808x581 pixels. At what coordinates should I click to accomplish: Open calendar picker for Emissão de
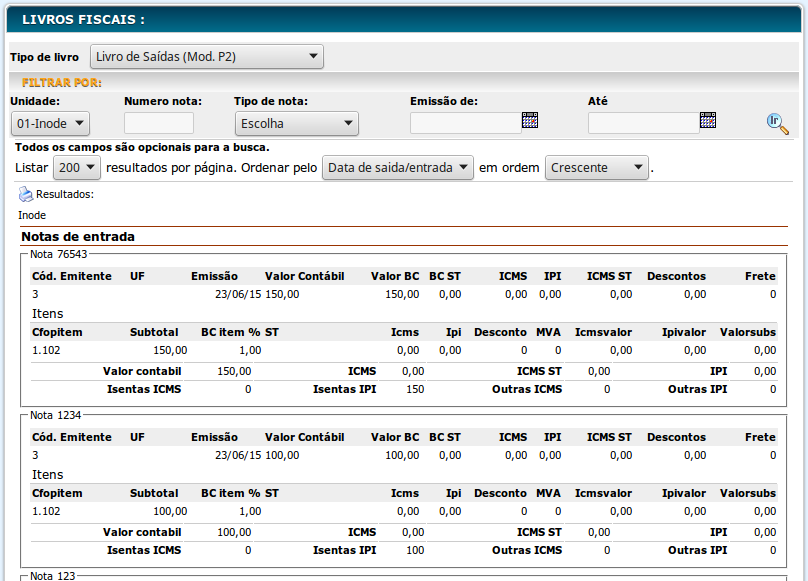click(x=530, y=121)
